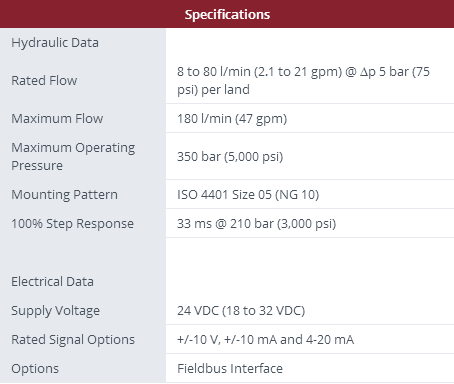Select the Hydraulic Data section label
This screenshot has width=454, height=384.
55,43
